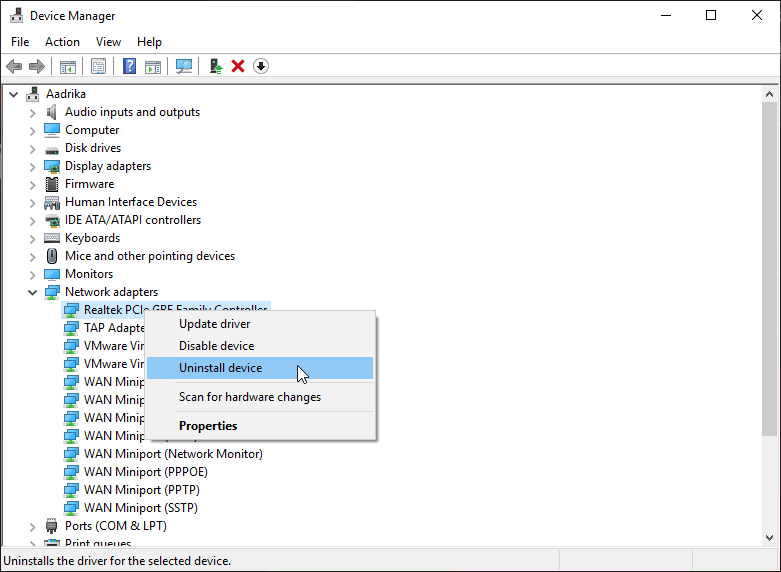
Task: Select WAN Miniport (PPTP)
Action: (x=141, y=490)
